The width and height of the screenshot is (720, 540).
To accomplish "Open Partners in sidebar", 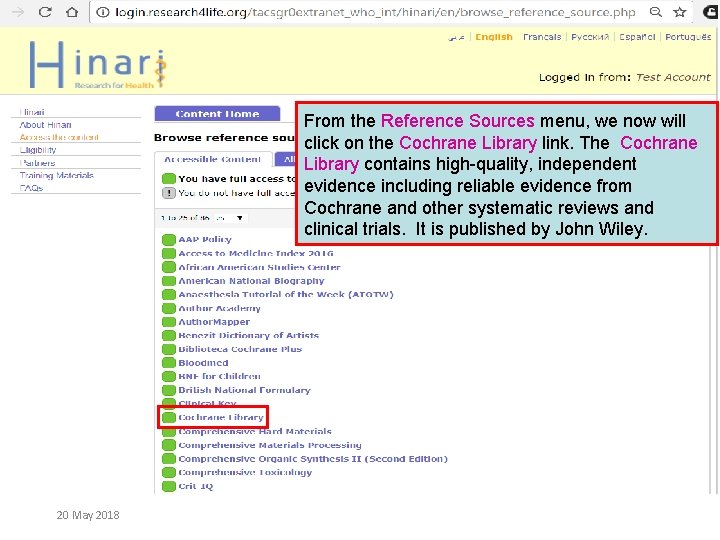I will pyautogui.click(x=37, y=163).
